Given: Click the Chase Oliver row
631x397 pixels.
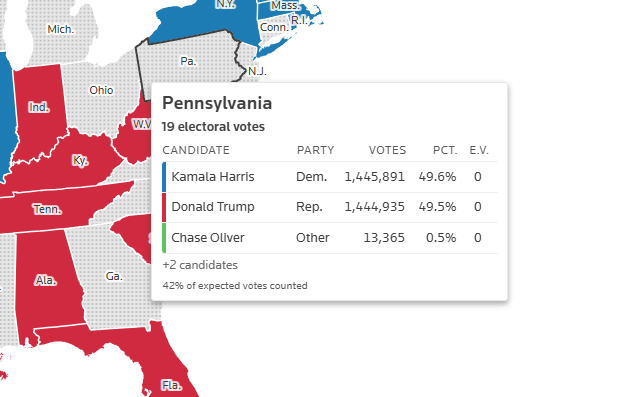Looking at the screenshot, I should [x=330, y=238].
